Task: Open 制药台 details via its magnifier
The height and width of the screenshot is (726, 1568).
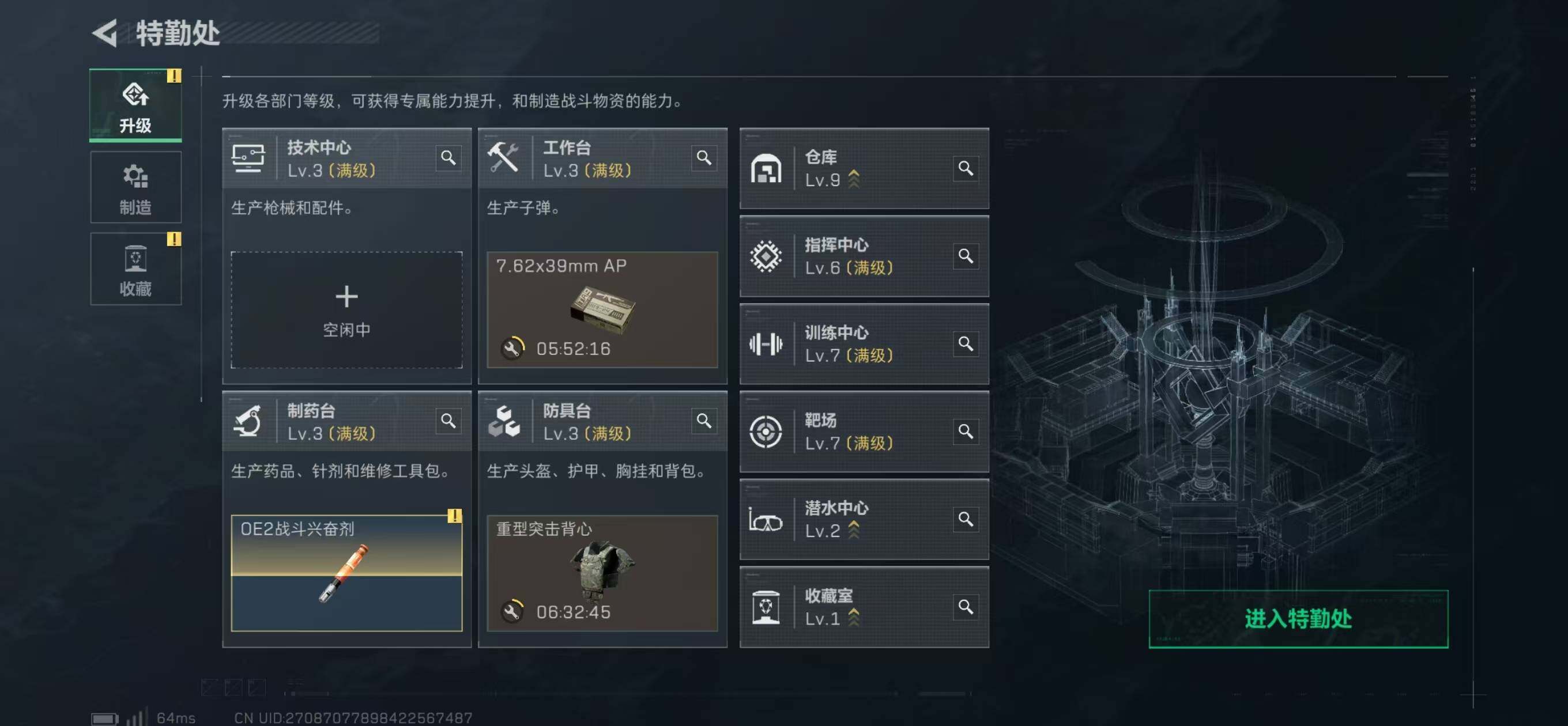Action: click(x=448, y=421)
